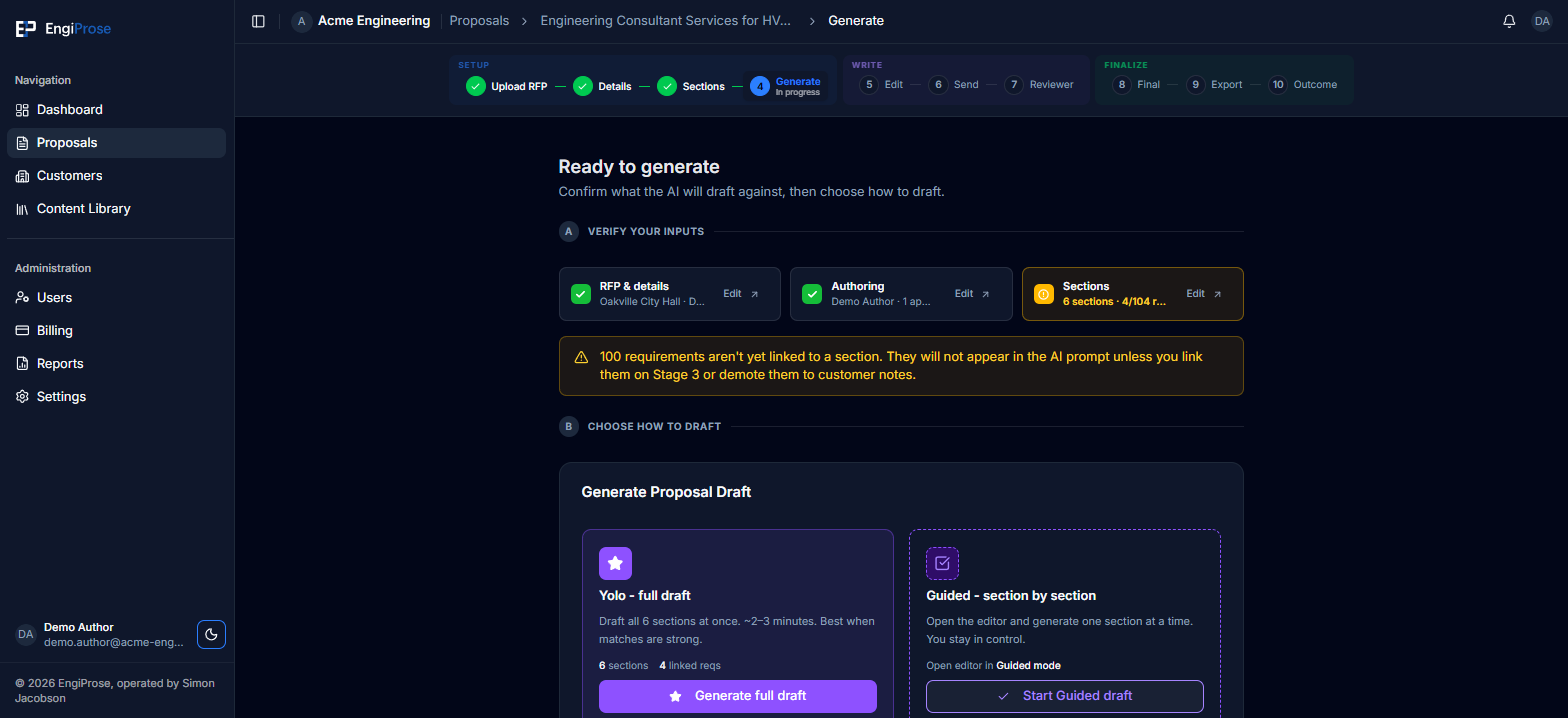
Task: Jump to Final step 8
Action: [x=1136, y=85]
